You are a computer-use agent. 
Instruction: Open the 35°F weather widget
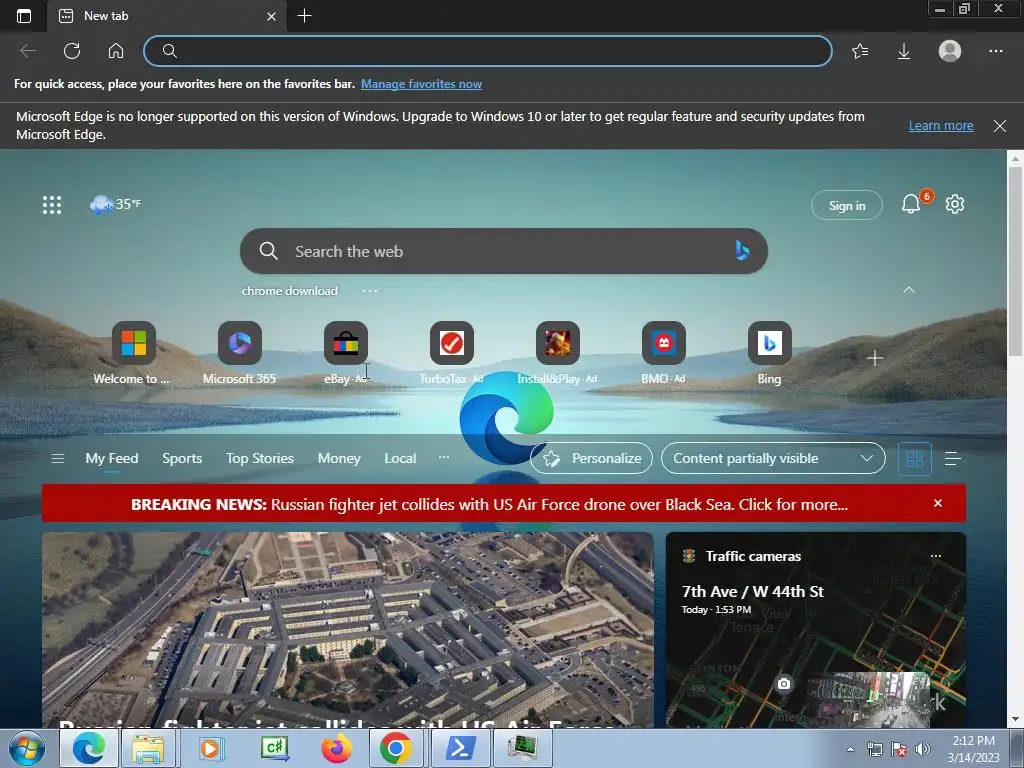(115, 204)
